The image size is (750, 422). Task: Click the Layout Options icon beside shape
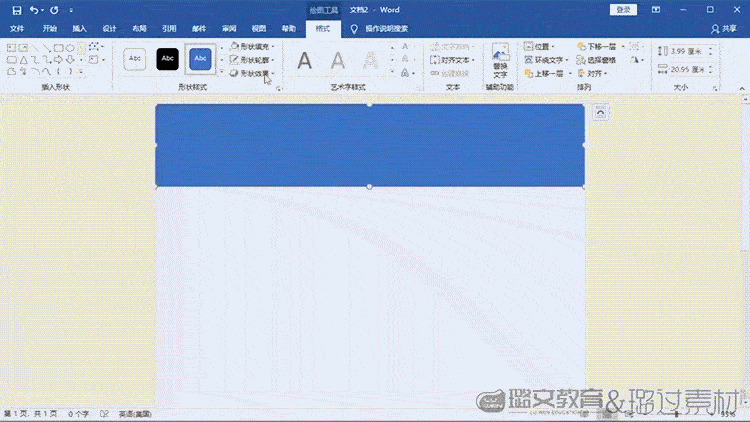point(600,113)
